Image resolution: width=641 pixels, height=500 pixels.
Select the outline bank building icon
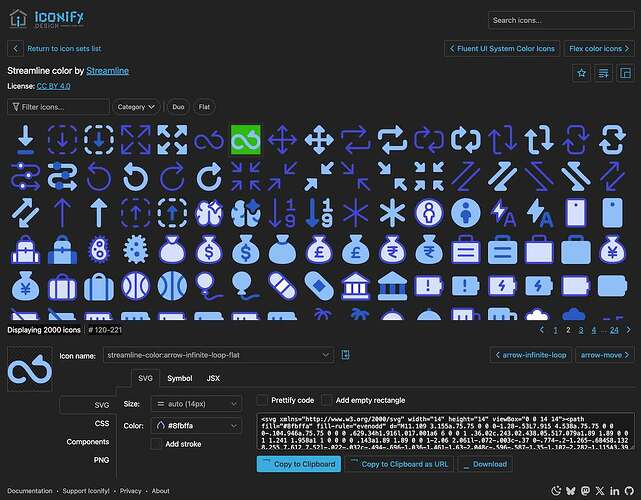click(355, 286)
